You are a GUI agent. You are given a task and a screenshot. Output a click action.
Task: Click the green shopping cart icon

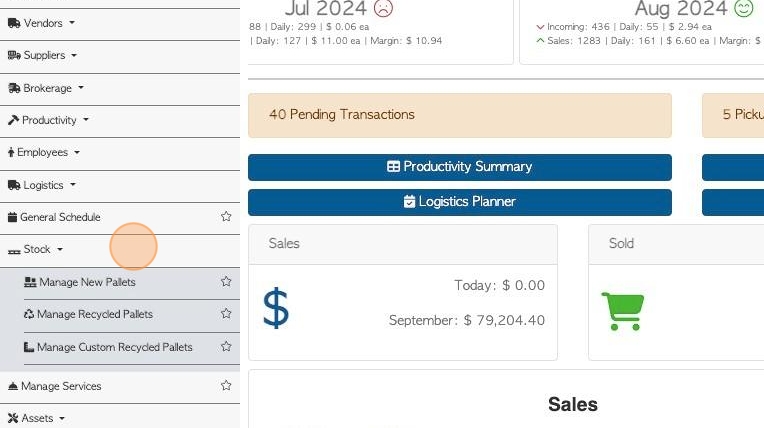pos(623,311)
